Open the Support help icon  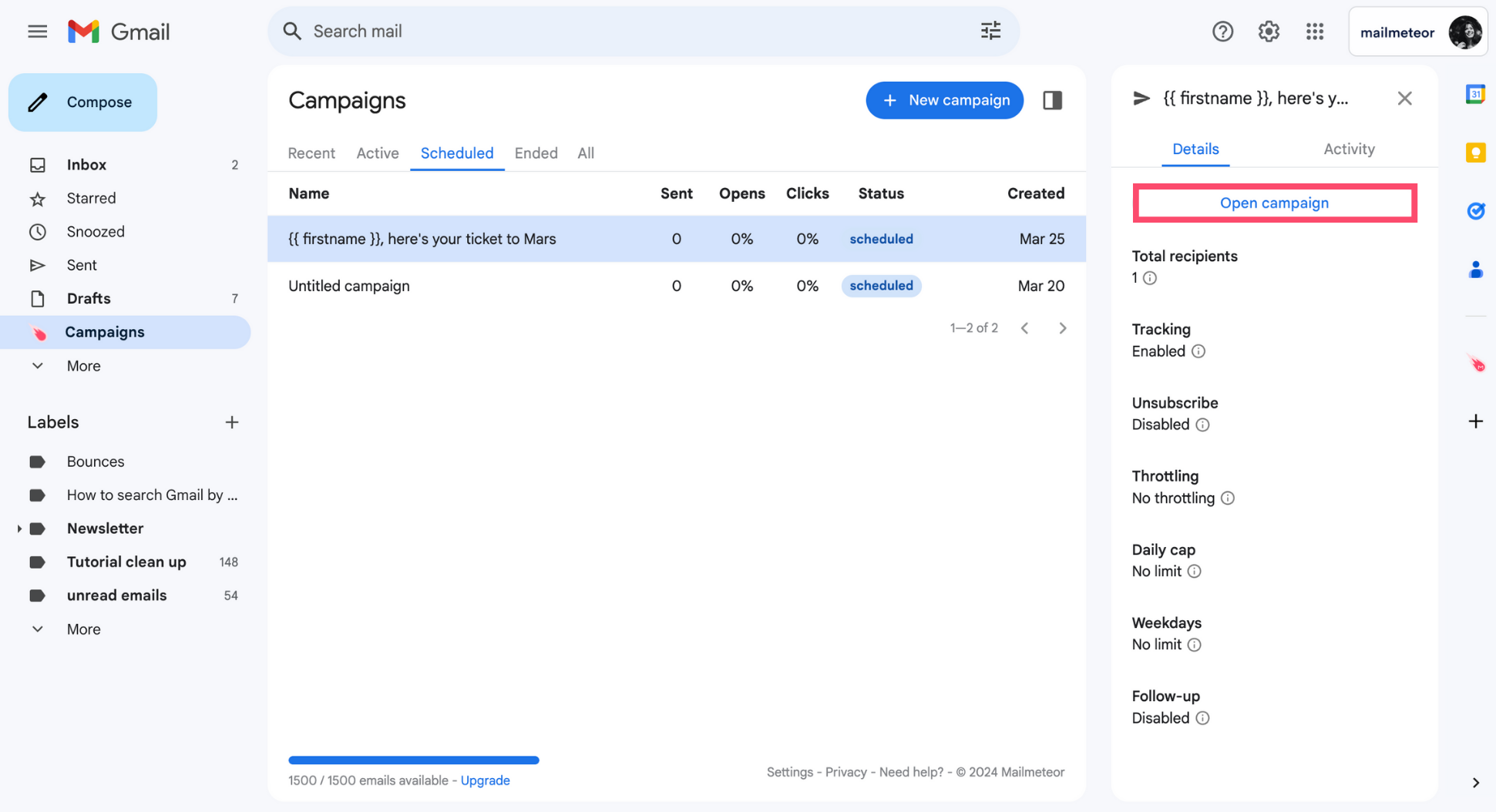(1222, 32)
